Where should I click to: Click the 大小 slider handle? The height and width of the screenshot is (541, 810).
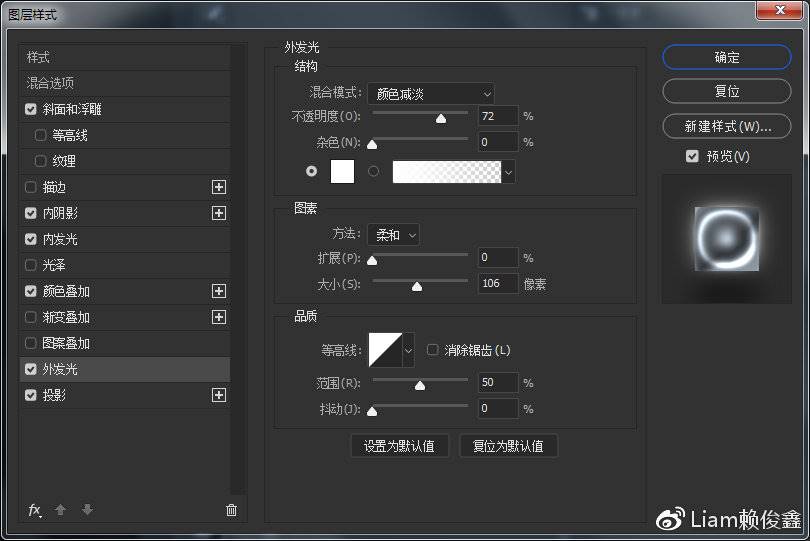(x=417, y=286)
